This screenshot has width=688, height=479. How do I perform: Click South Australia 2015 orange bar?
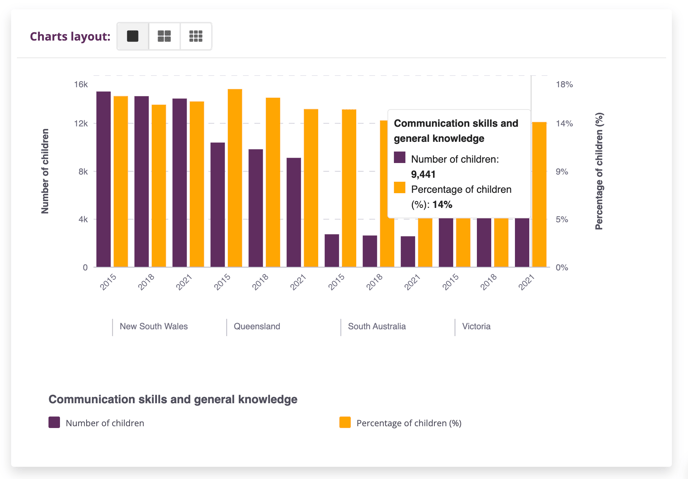coord(349,188)
